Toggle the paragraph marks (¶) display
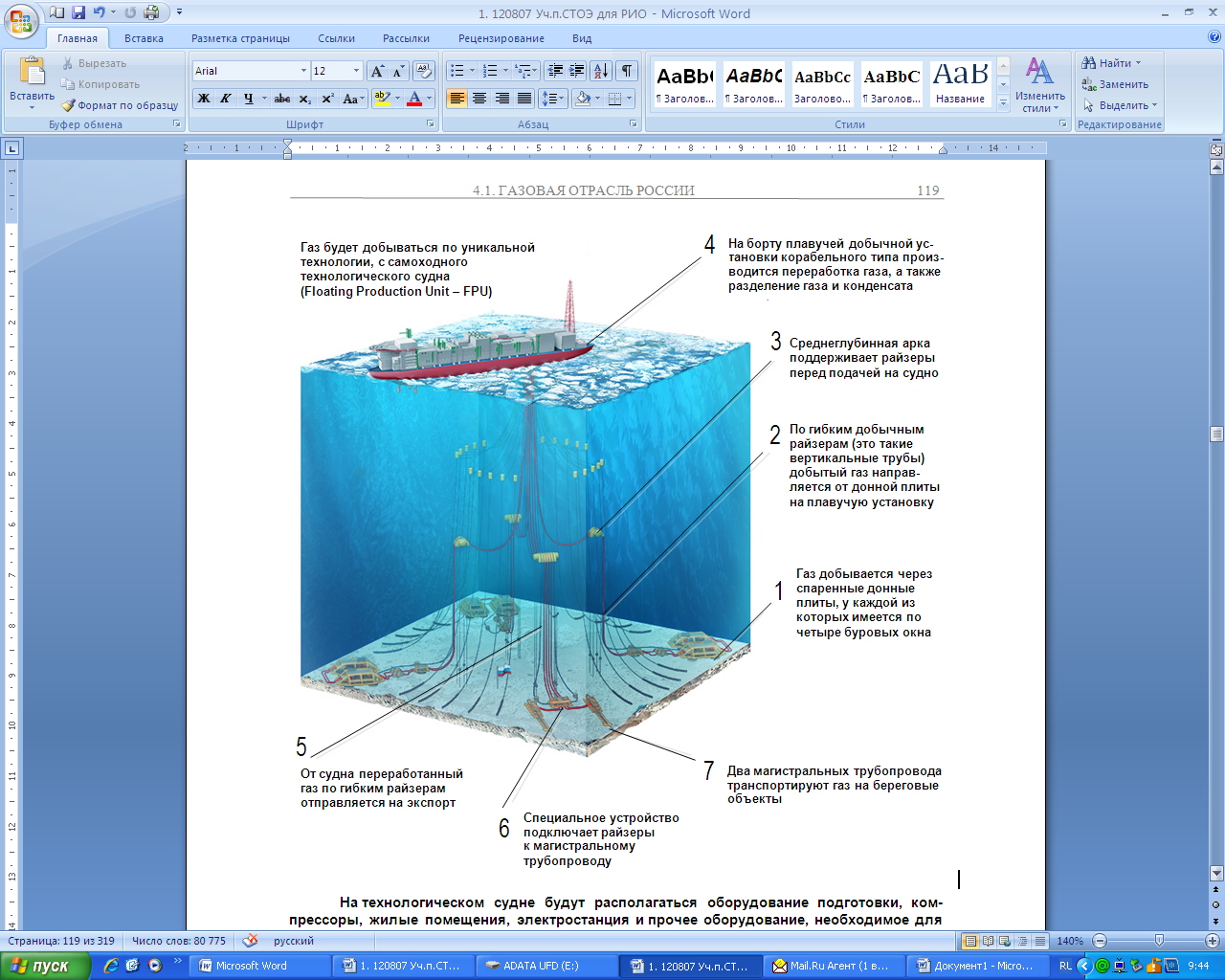The height and width of the screenshot is (980, 1225). coord(626,71)
